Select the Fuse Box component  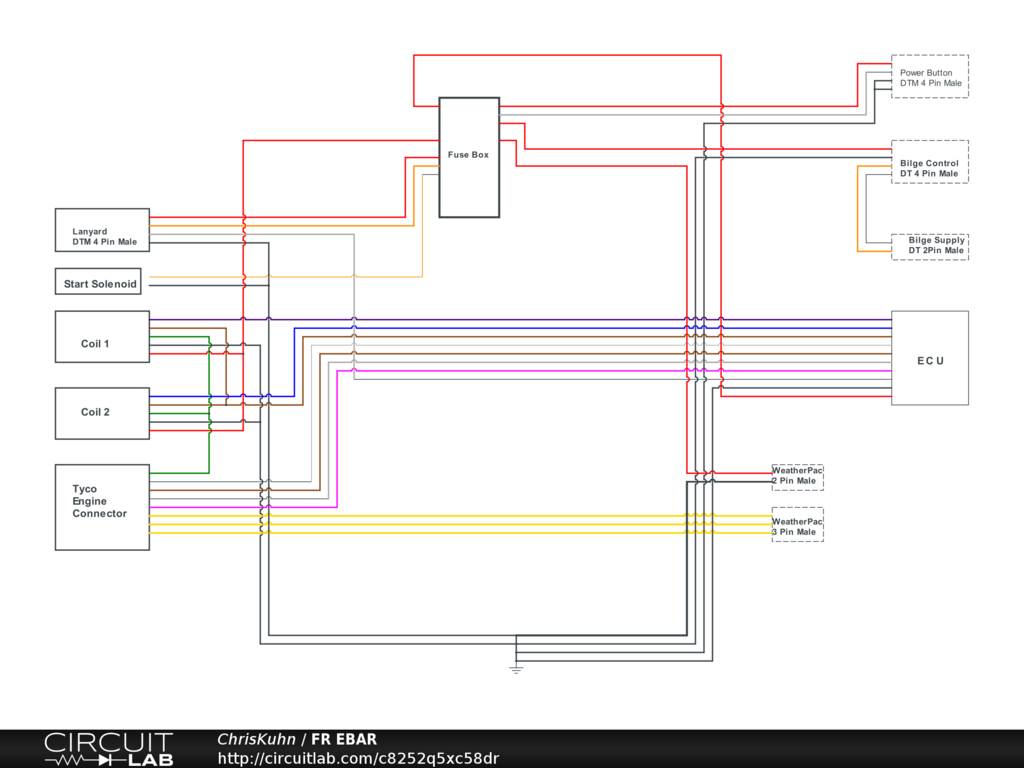pos(469,157)
